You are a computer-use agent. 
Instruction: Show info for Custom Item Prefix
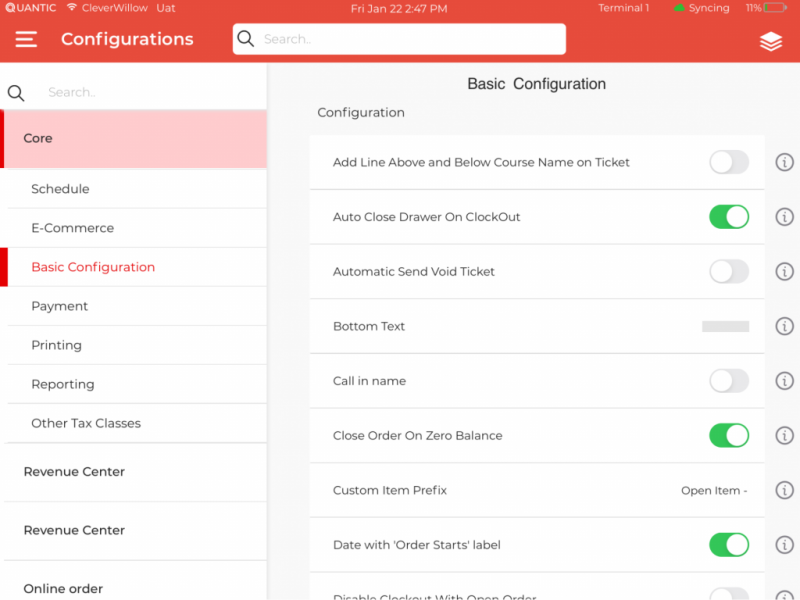point(785,490)
